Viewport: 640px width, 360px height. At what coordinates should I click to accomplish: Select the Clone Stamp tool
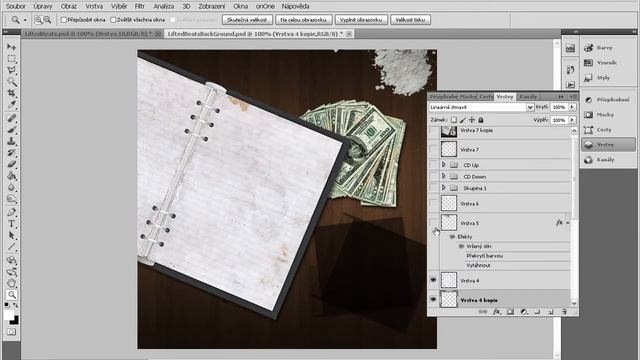(x=11, y=141)
